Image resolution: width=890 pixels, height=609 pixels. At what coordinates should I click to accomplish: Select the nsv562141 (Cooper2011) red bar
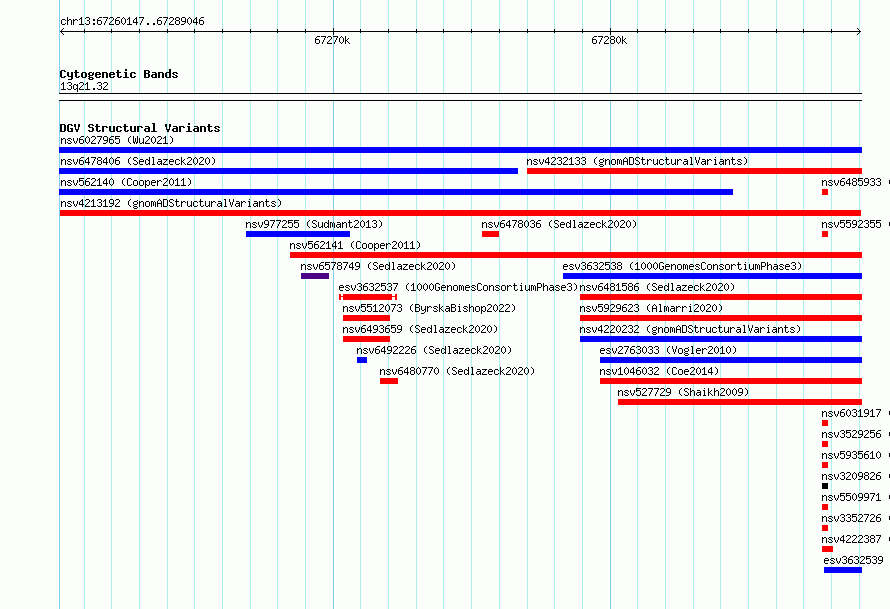[576, 255]
